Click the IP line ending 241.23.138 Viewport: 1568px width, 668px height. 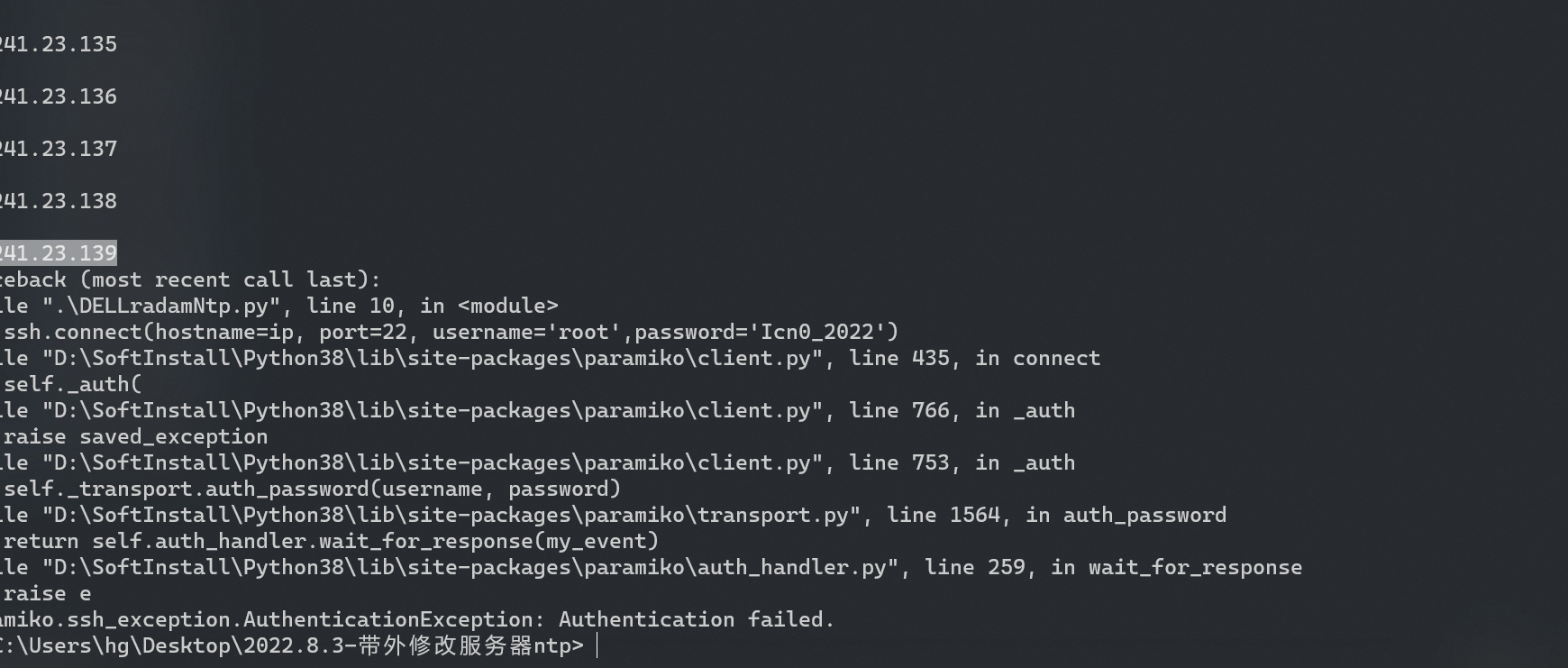pos(59,201)
